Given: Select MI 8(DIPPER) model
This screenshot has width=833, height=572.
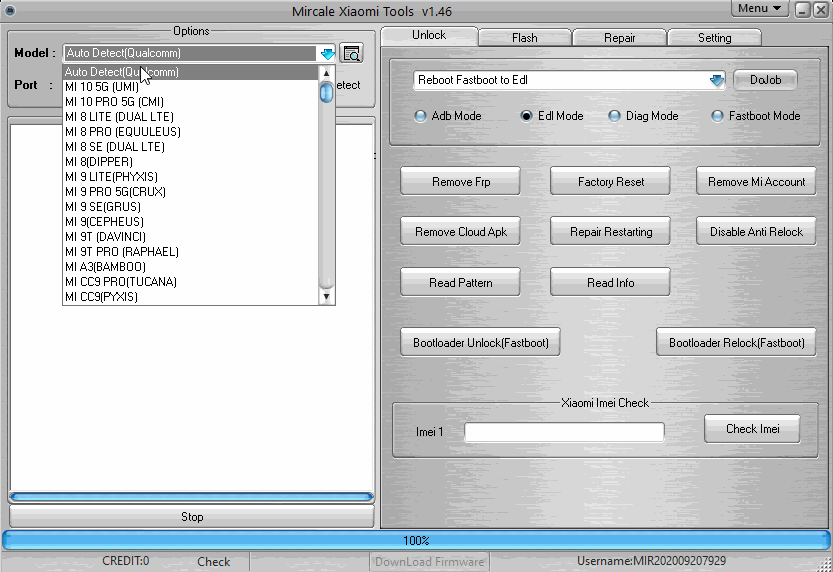Looking at the screenshot, I should [x=191, y=162].
